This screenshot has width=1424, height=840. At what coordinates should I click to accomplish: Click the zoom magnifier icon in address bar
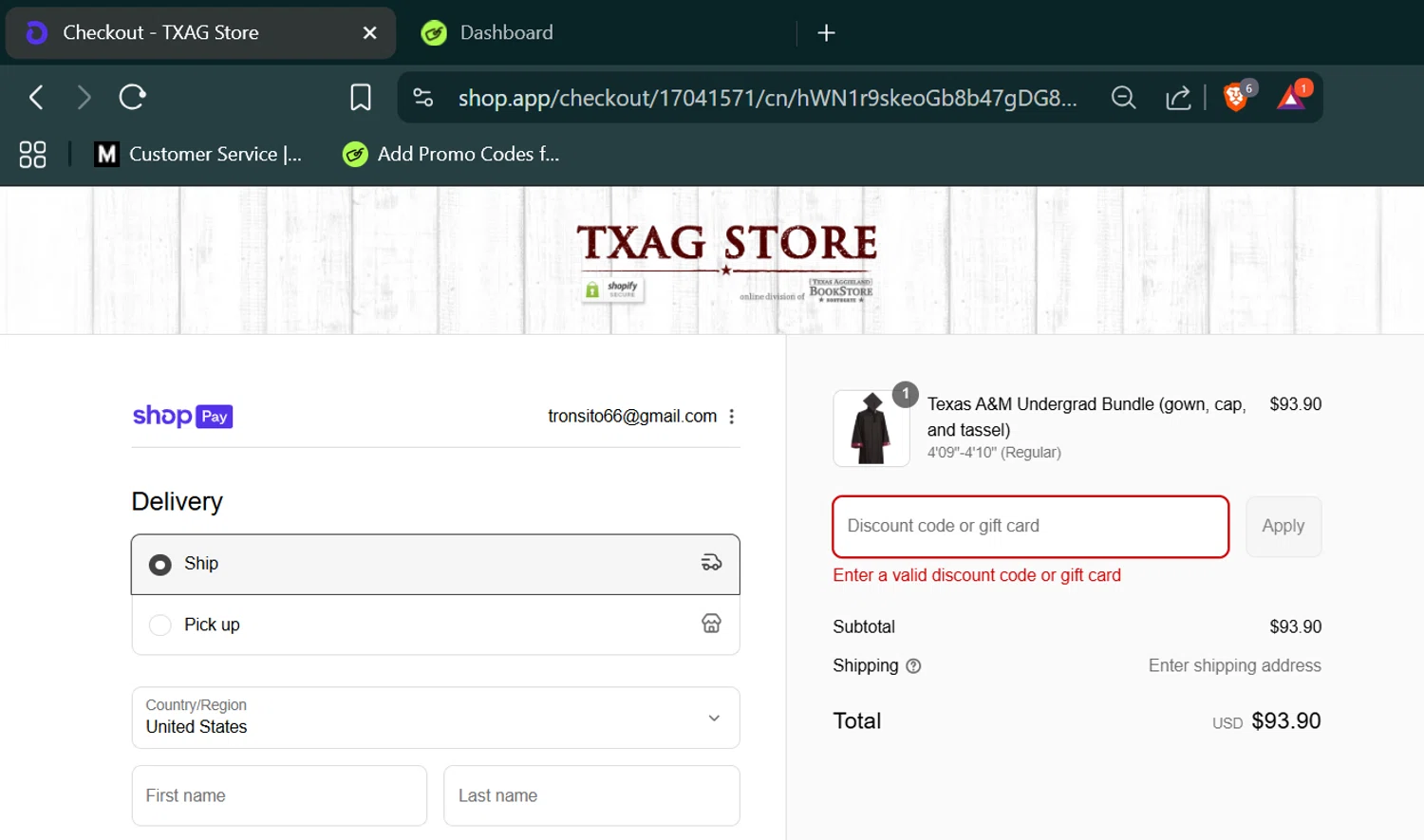1124,97
